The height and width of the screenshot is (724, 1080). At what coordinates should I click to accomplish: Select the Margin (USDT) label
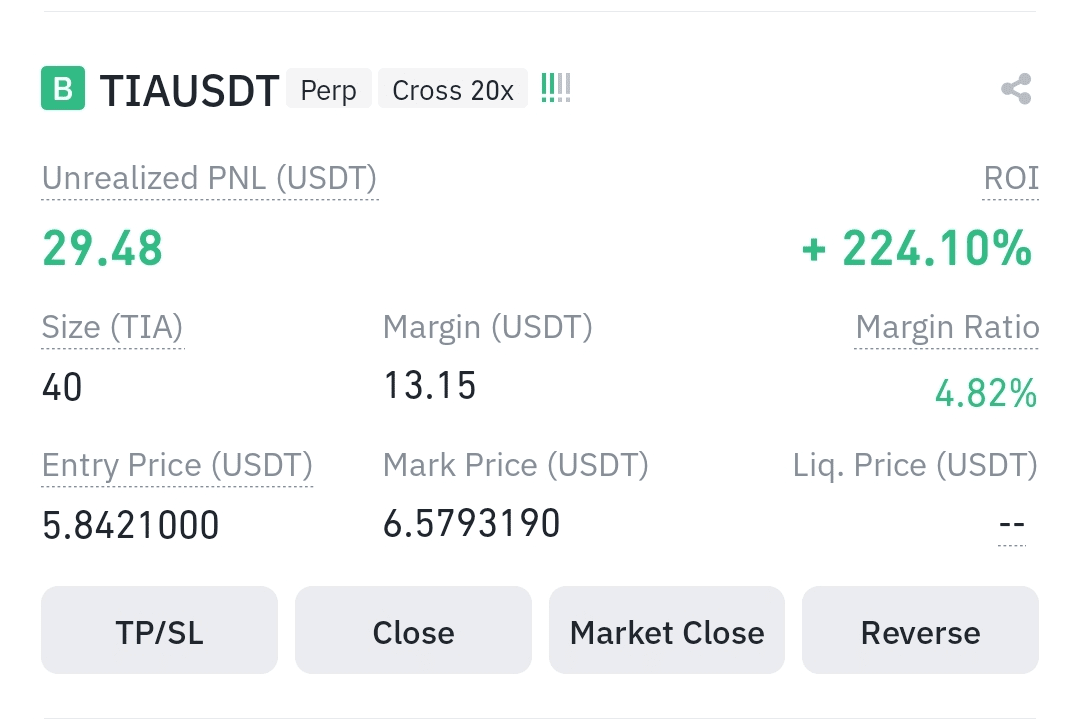click(487, 327)
